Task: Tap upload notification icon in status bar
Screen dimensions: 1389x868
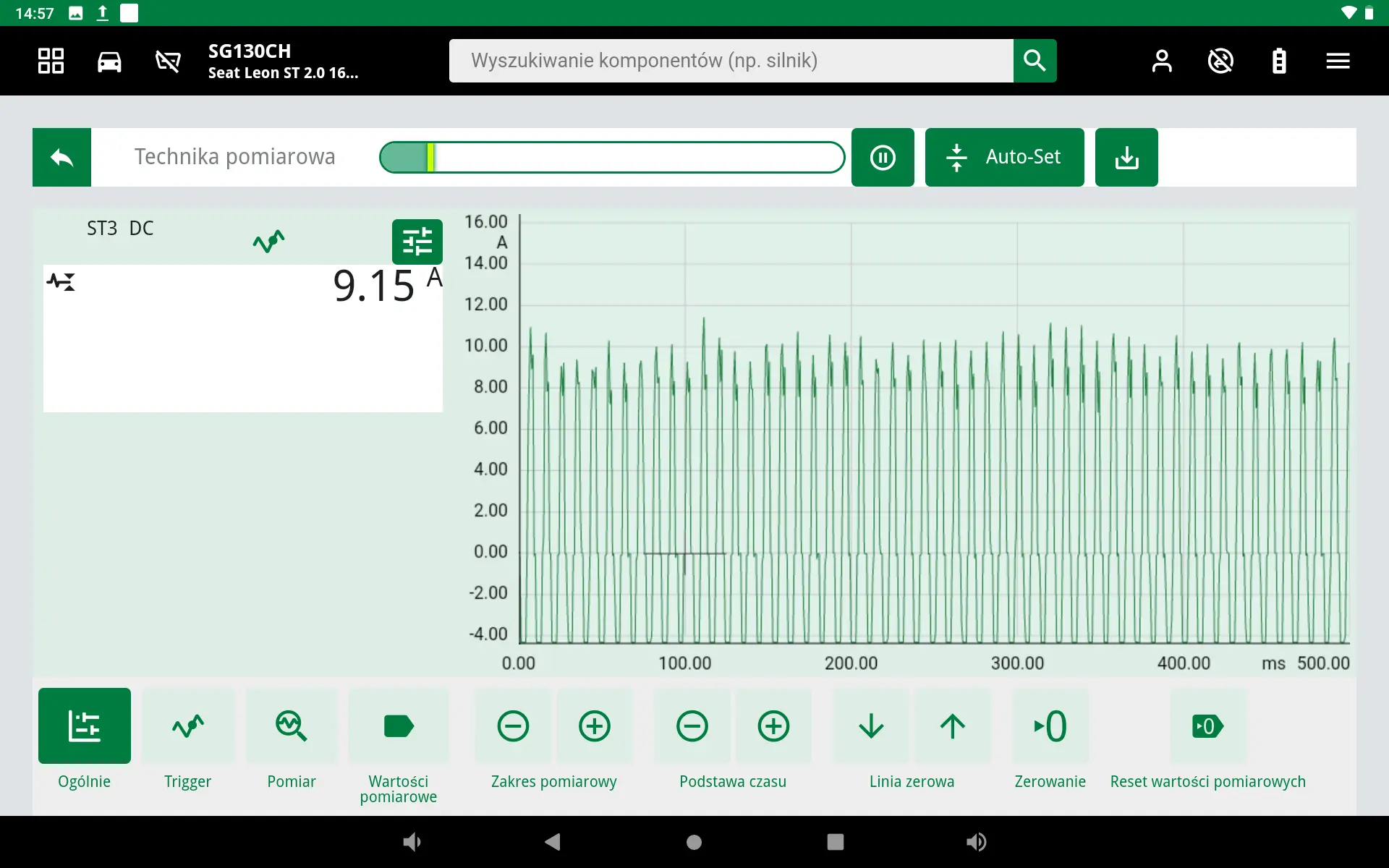Action: pos(103,13)
